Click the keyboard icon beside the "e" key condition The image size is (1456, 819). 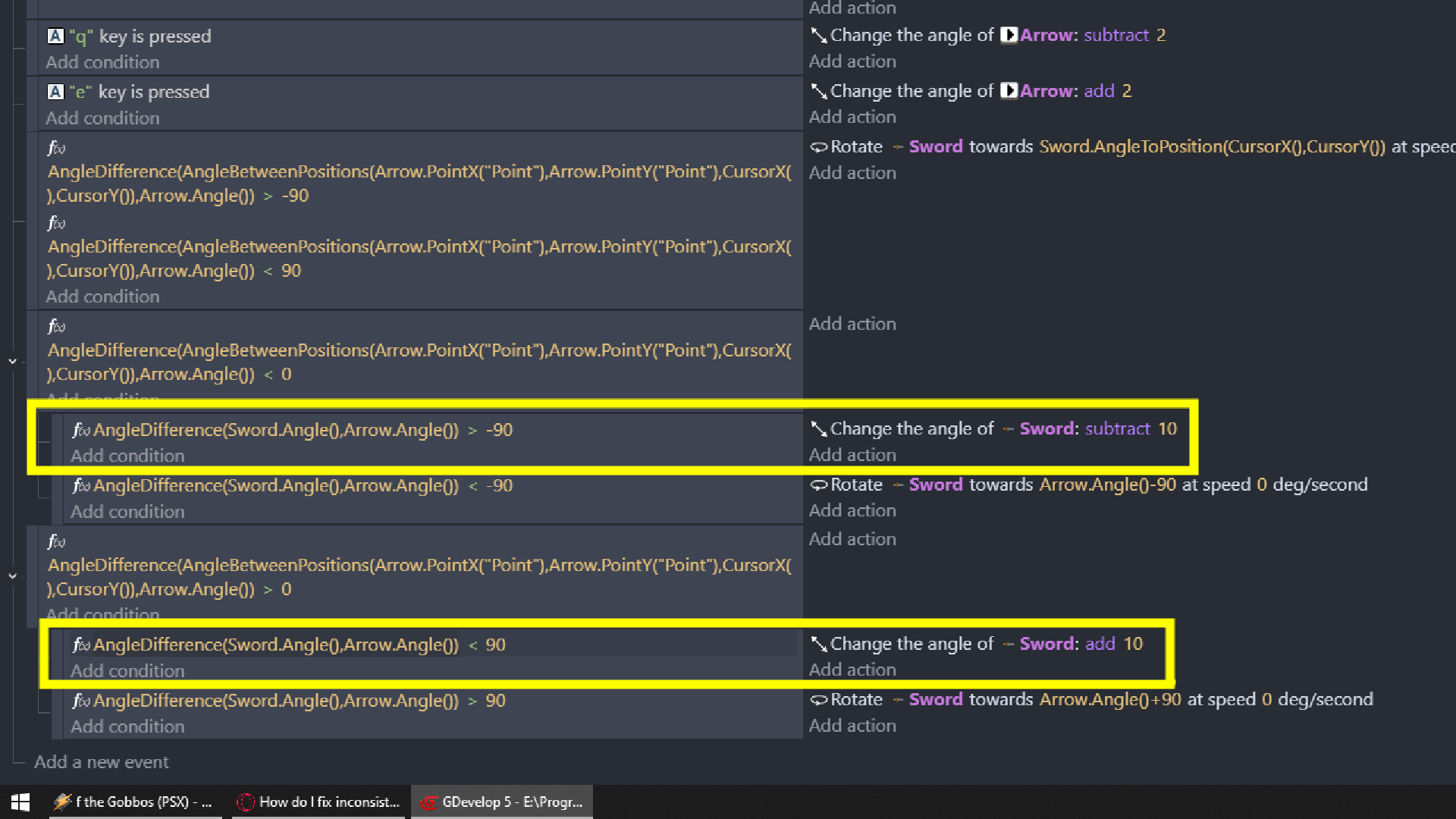[55, 92]
